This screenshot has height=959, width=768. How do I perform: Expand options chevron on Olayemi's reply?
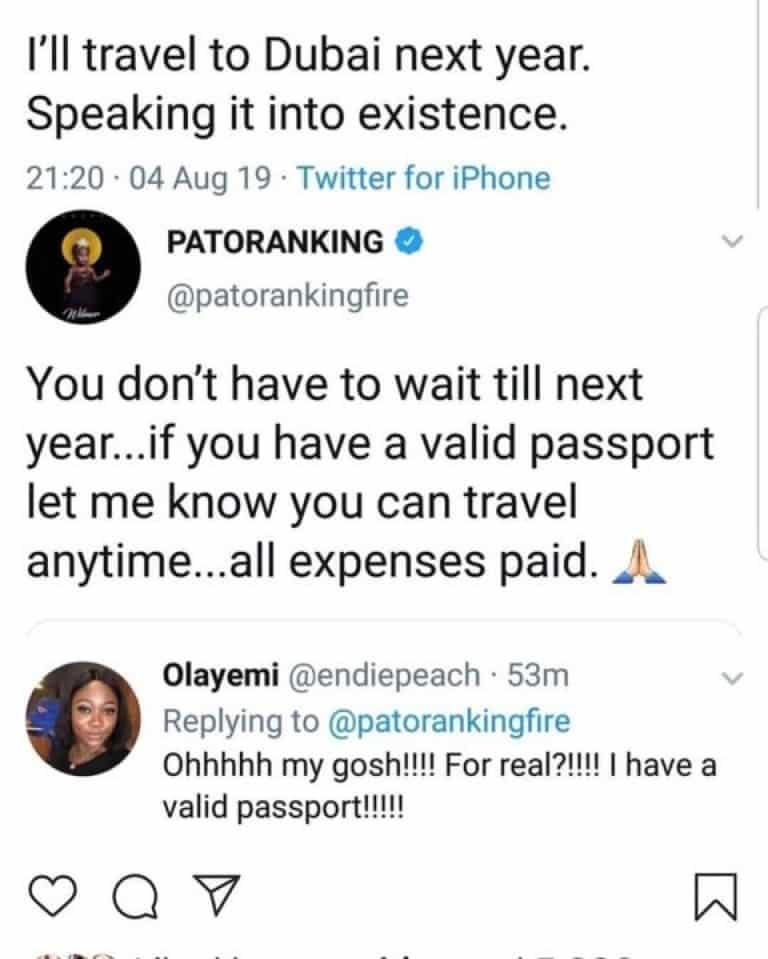tap(732, 679)
